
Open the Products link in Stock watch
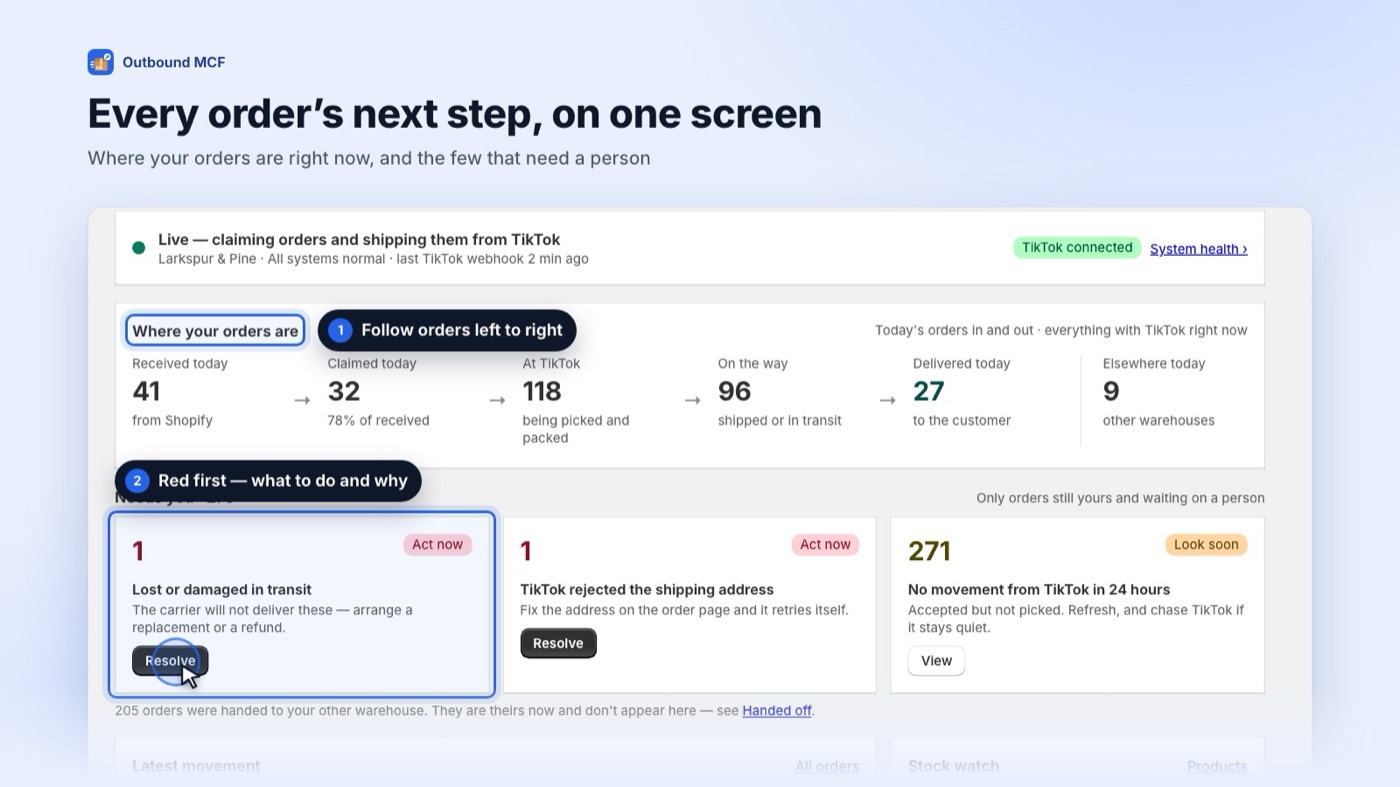[1217, 767]
